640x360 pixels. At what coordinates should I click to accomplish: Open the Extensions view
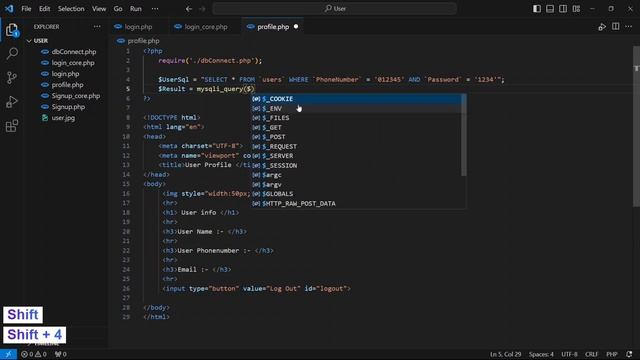[x=12, y=126]
